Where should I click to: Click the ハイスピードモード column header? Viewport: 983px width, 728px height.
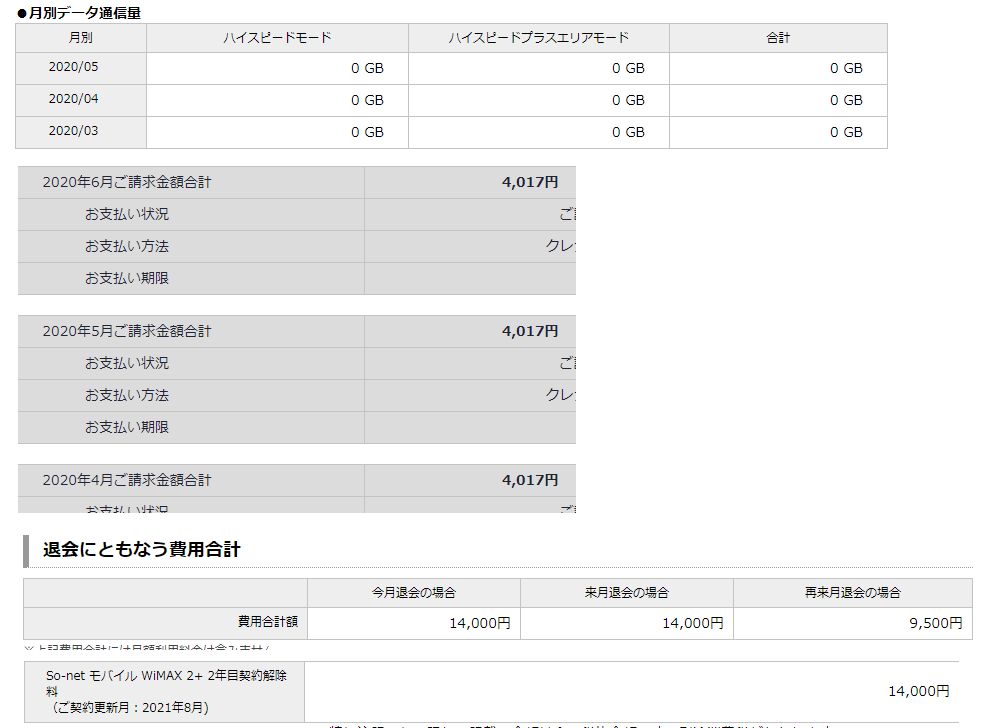[x=277, y=38]
